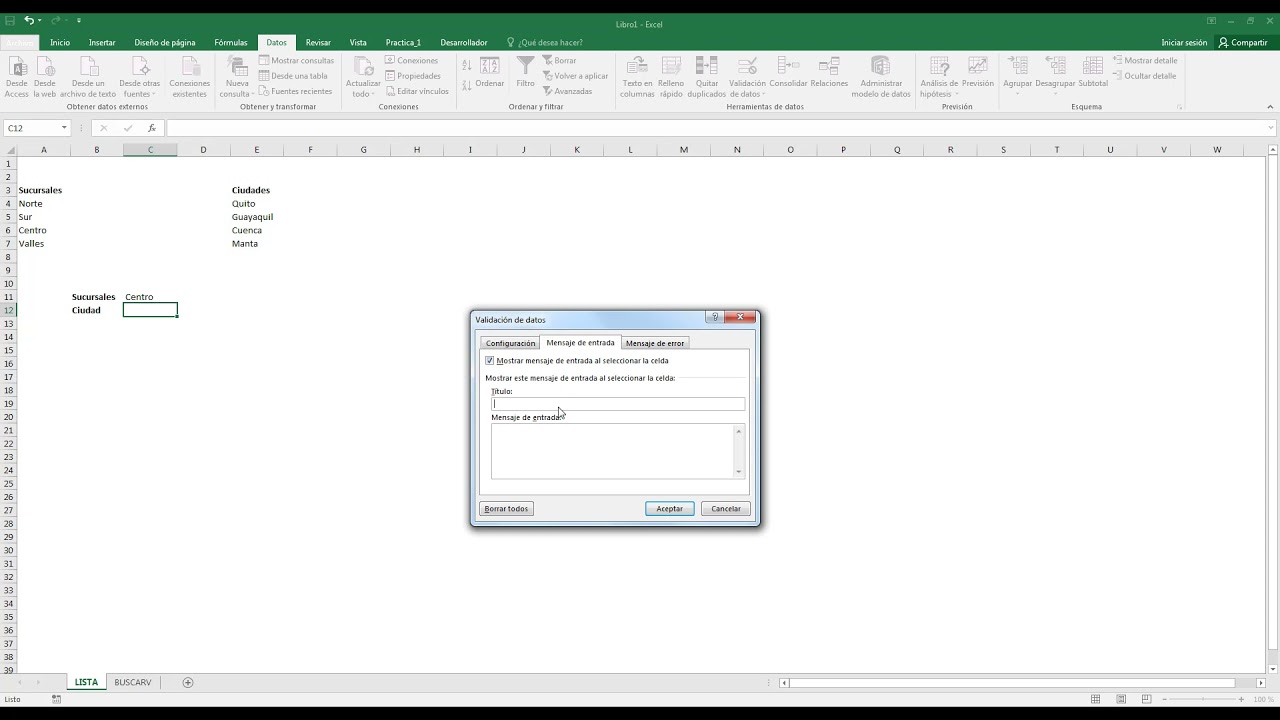Click column header H
Viewport: 1280px width, 720px height.
pos(417,150)
